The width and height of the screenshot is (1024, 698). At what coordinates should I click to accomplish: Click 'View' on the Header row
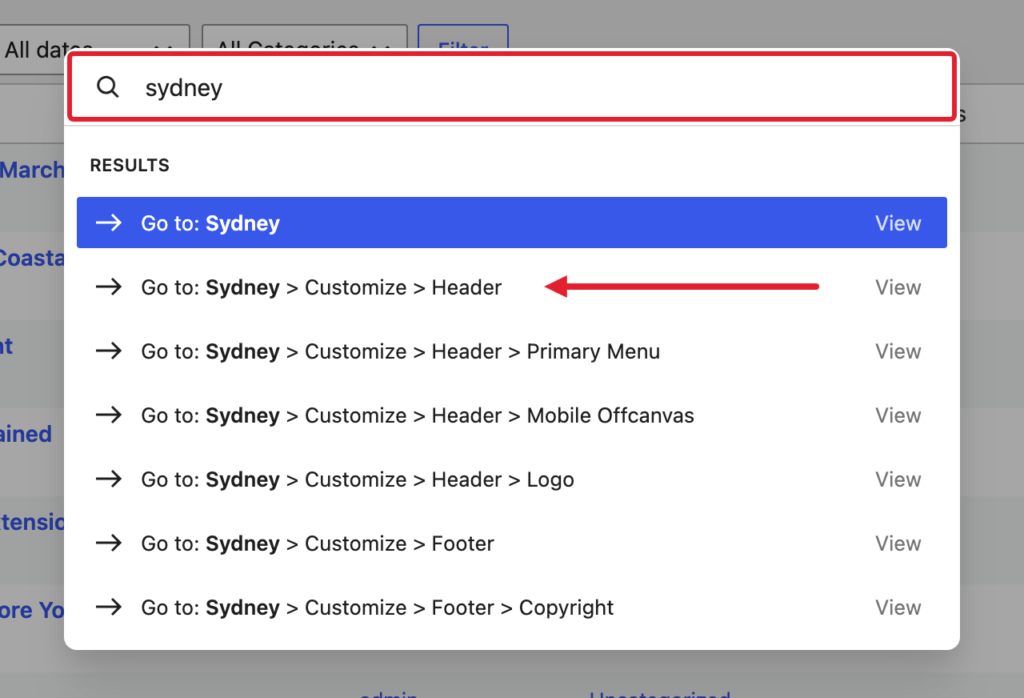[x=898, y=287]
